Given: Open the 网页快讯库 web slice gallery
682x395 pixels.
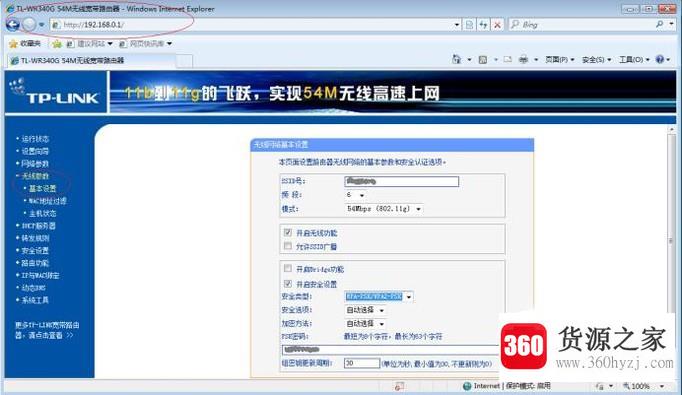Looking at the screenshot, I should pyautogui.click(x=146, y=44).
